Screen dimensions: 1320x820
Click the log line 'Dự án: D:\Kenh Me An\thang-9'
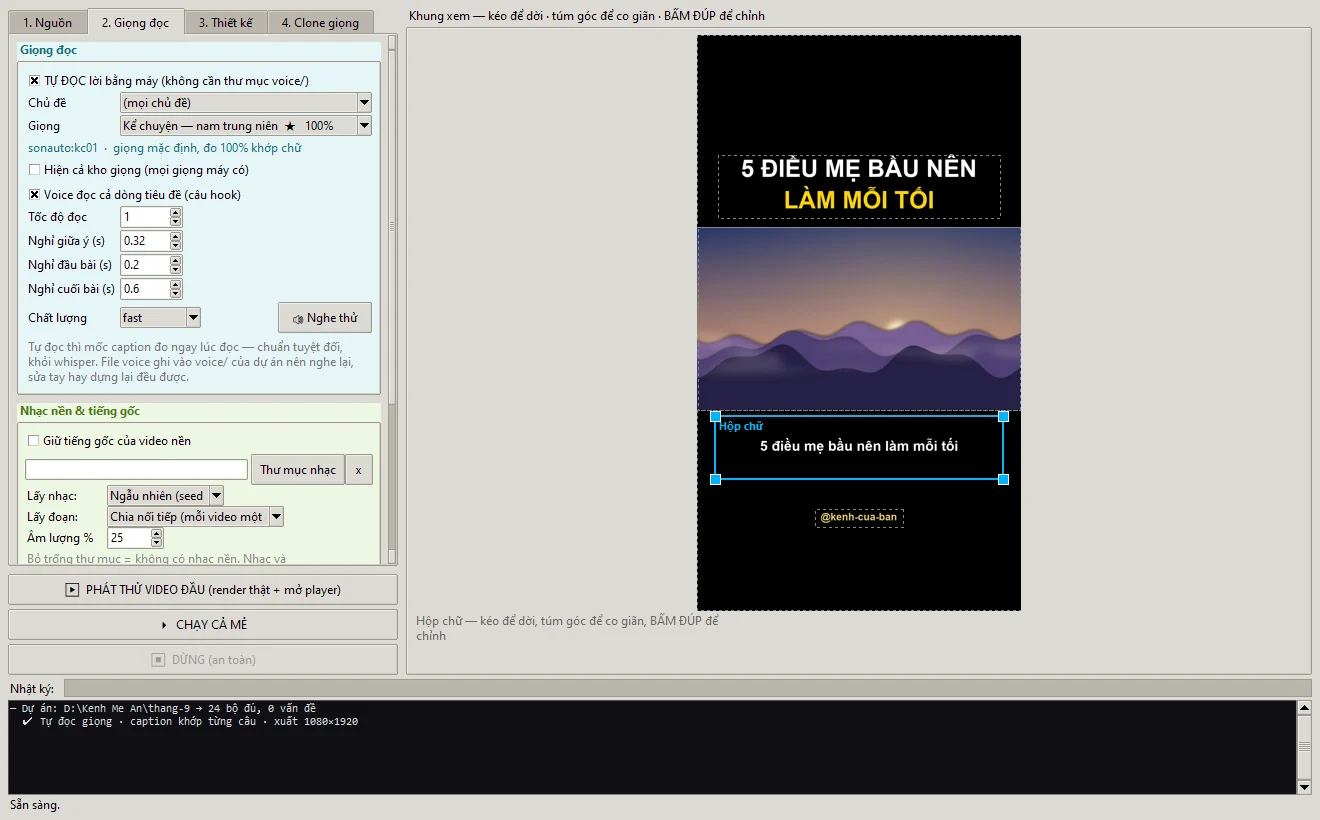[x=163, y=708]
